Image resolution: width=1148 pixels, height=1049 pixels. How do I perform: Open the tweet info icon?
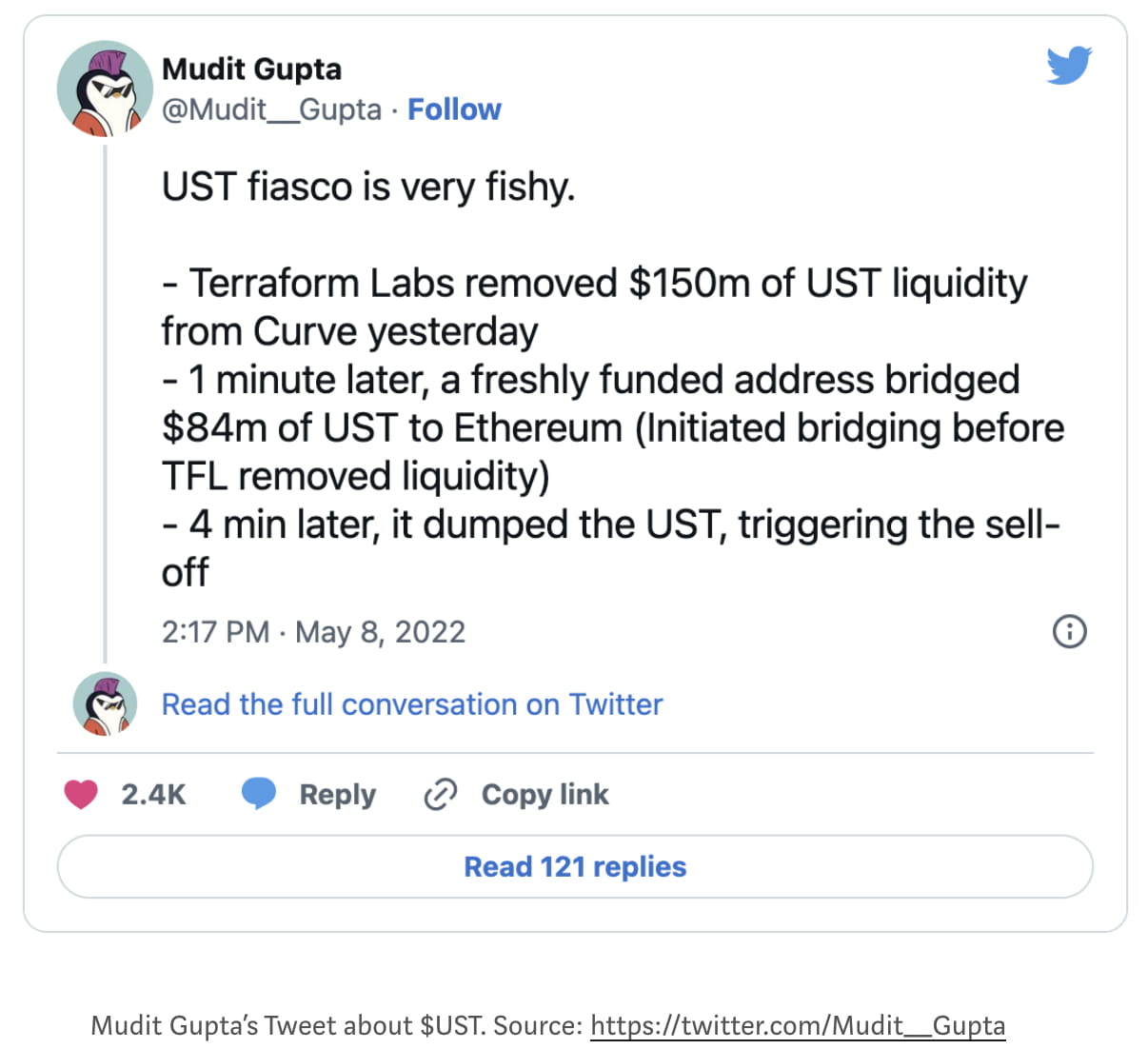[1069, 631]
